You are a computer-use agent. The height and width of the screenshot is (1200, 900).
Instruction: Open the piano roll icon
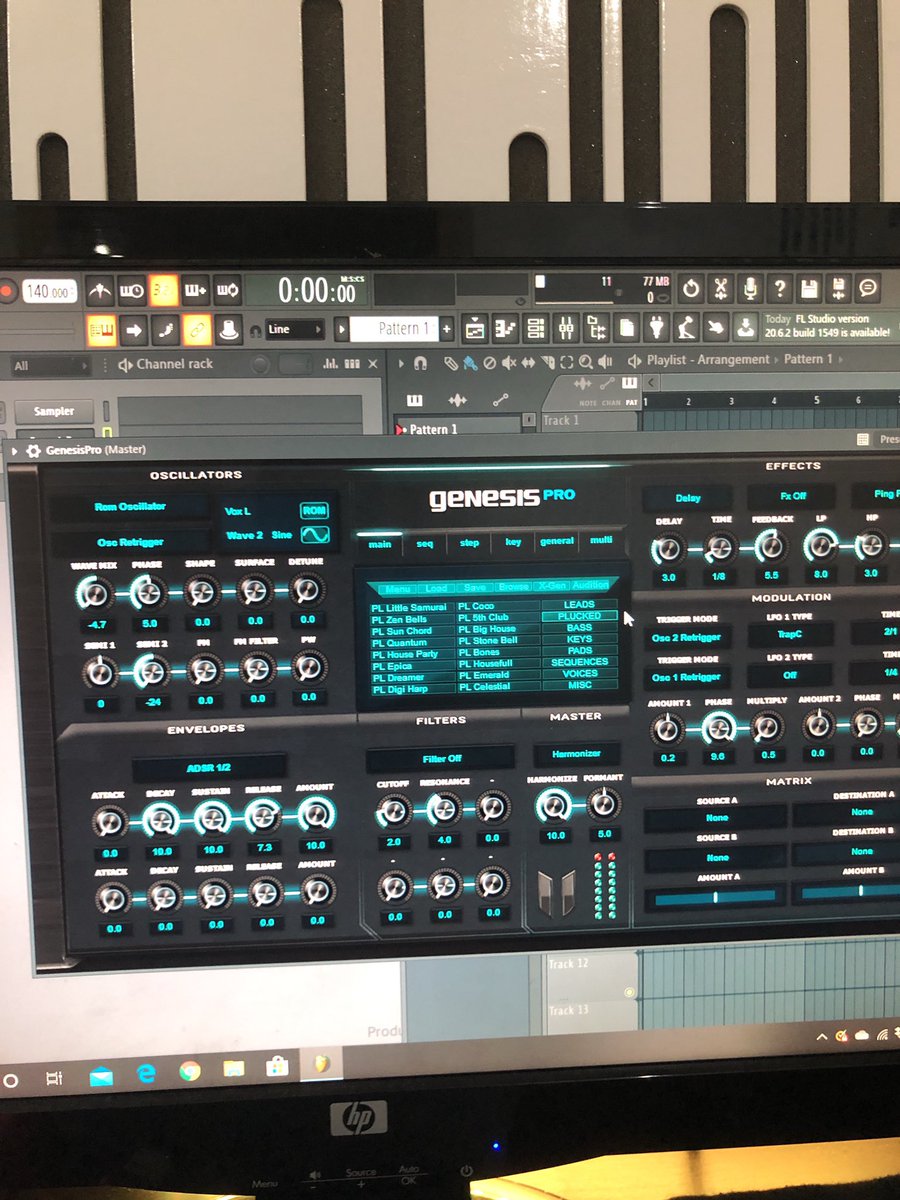(506, 327)
